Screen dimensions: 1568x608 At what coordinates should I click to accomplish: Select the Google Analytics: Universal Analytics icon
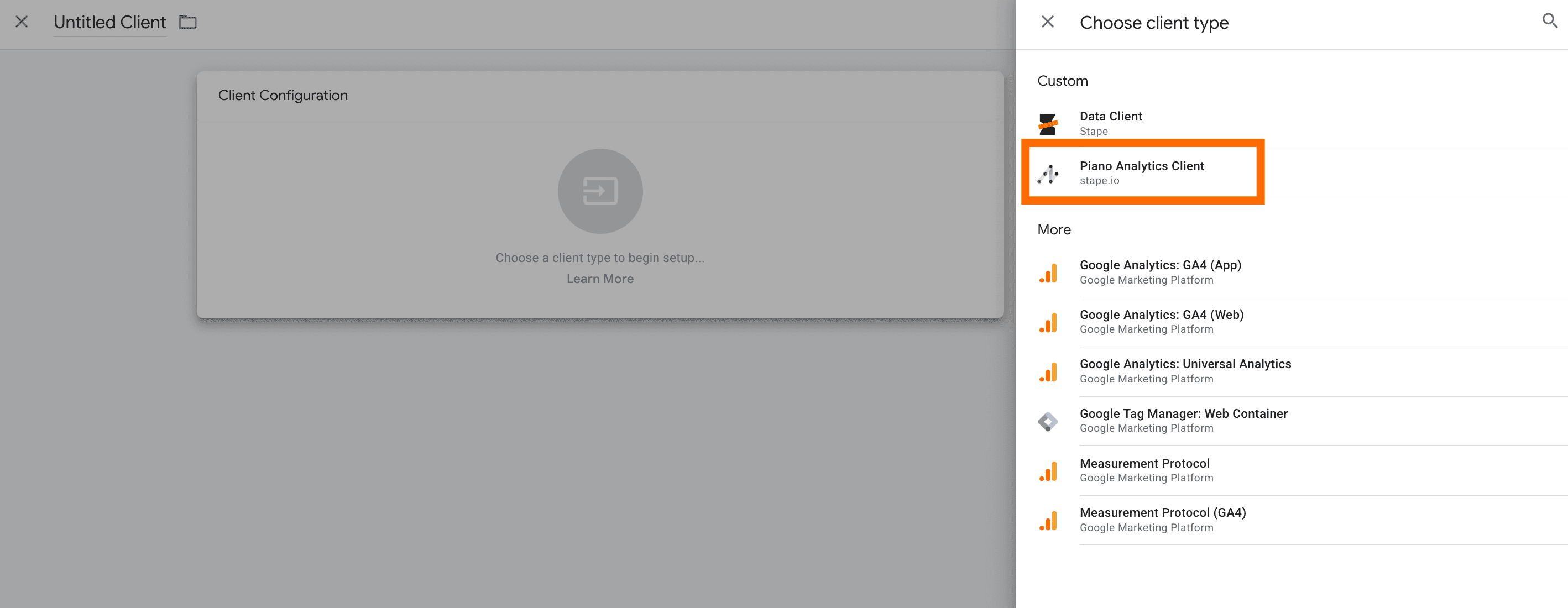click(x=1048, y=371)
